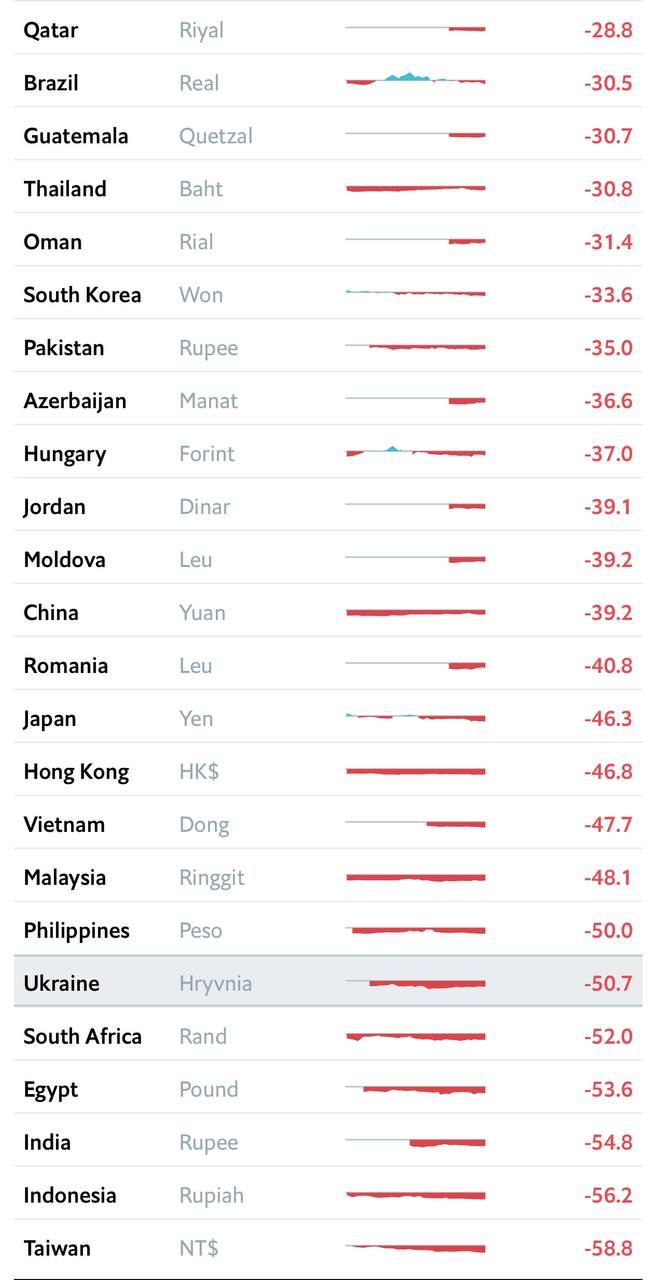This screenshot has width=669, height=1280.
Task: Click the Vietnam Dong sparkline chart
Action: coord(415,824)
